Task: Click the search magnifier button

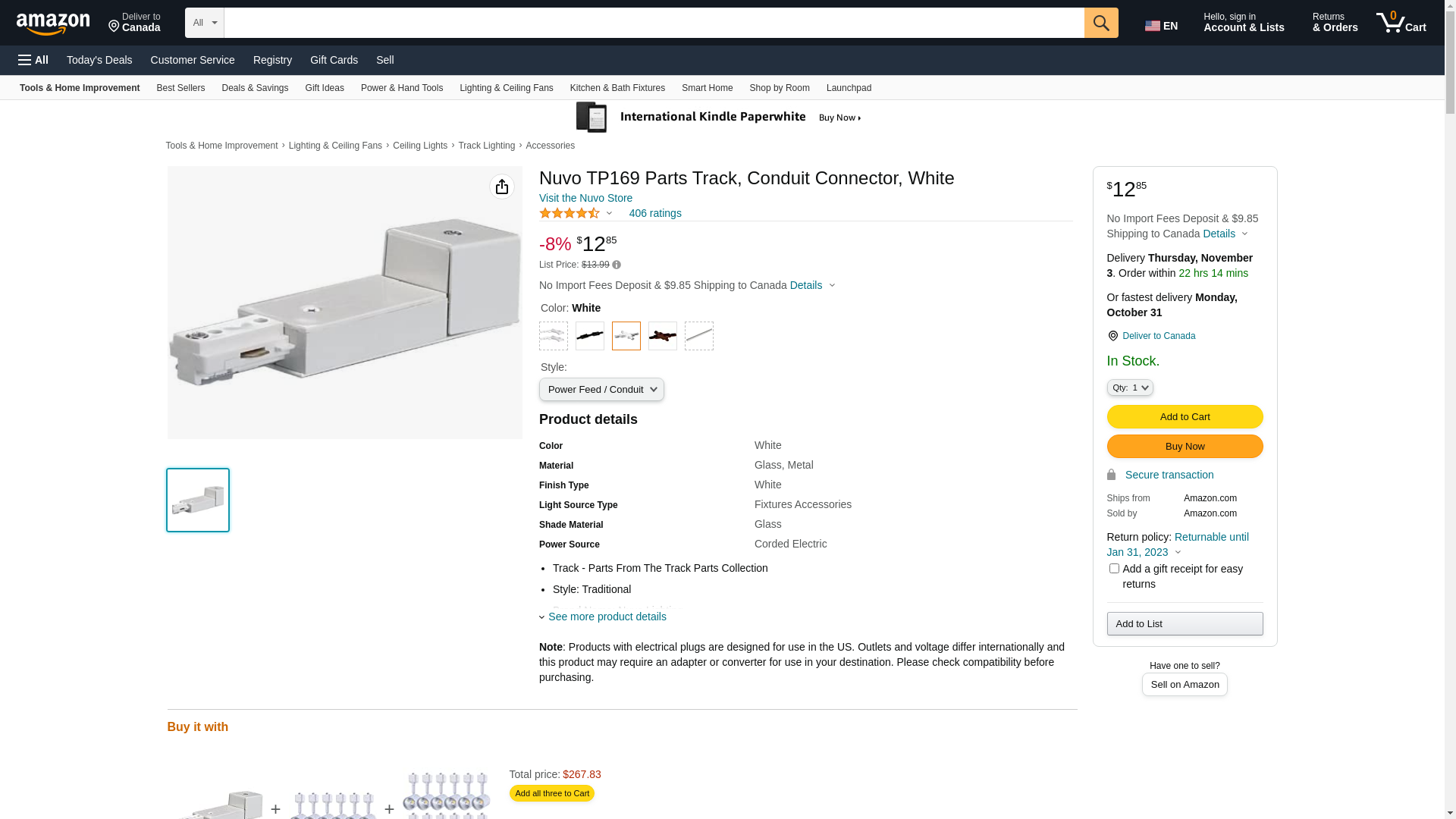Action: coord(1101,23)
